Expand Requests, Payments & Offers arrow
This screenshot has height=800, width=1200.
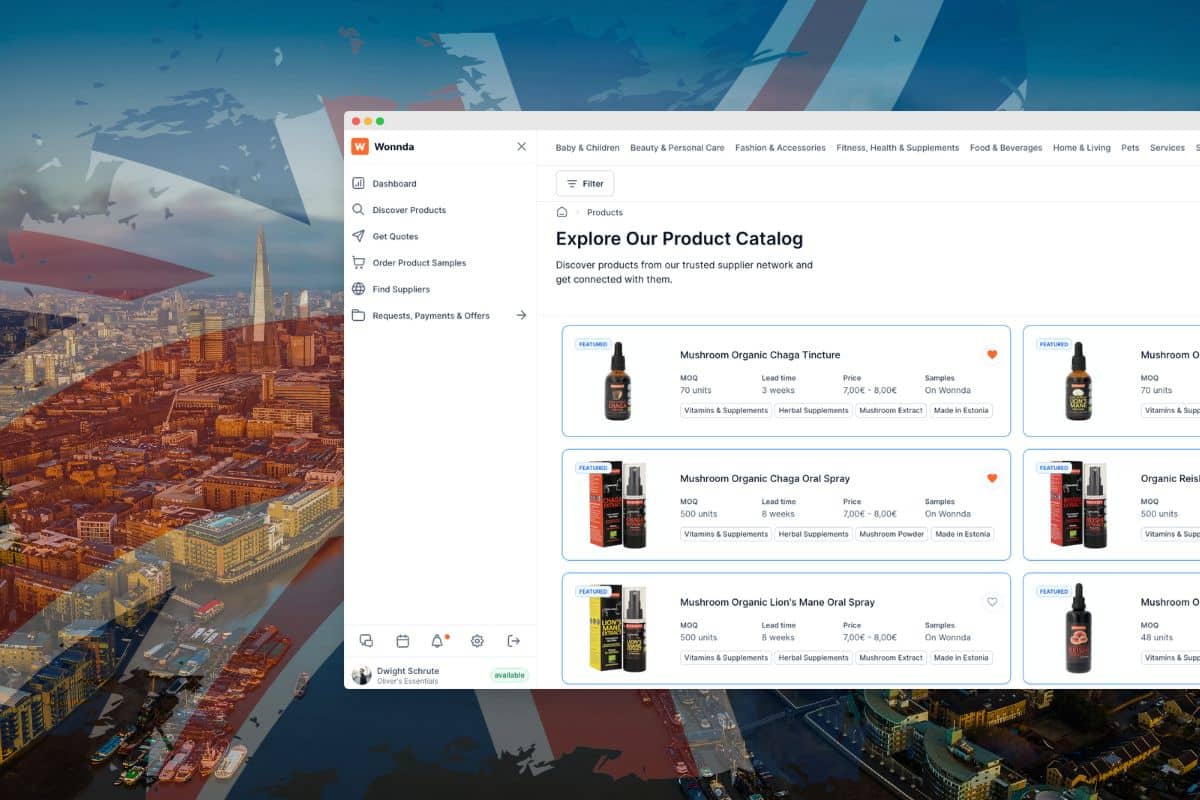(x=521, y=315)
